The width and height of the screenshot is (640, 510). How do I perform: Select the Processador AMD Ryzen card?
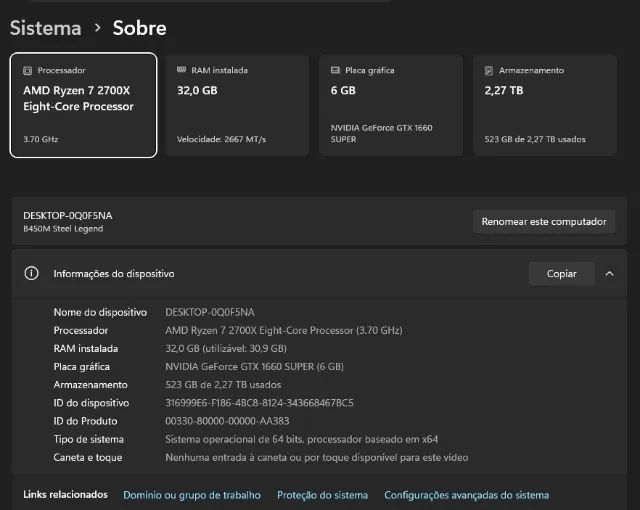point(83,105)
